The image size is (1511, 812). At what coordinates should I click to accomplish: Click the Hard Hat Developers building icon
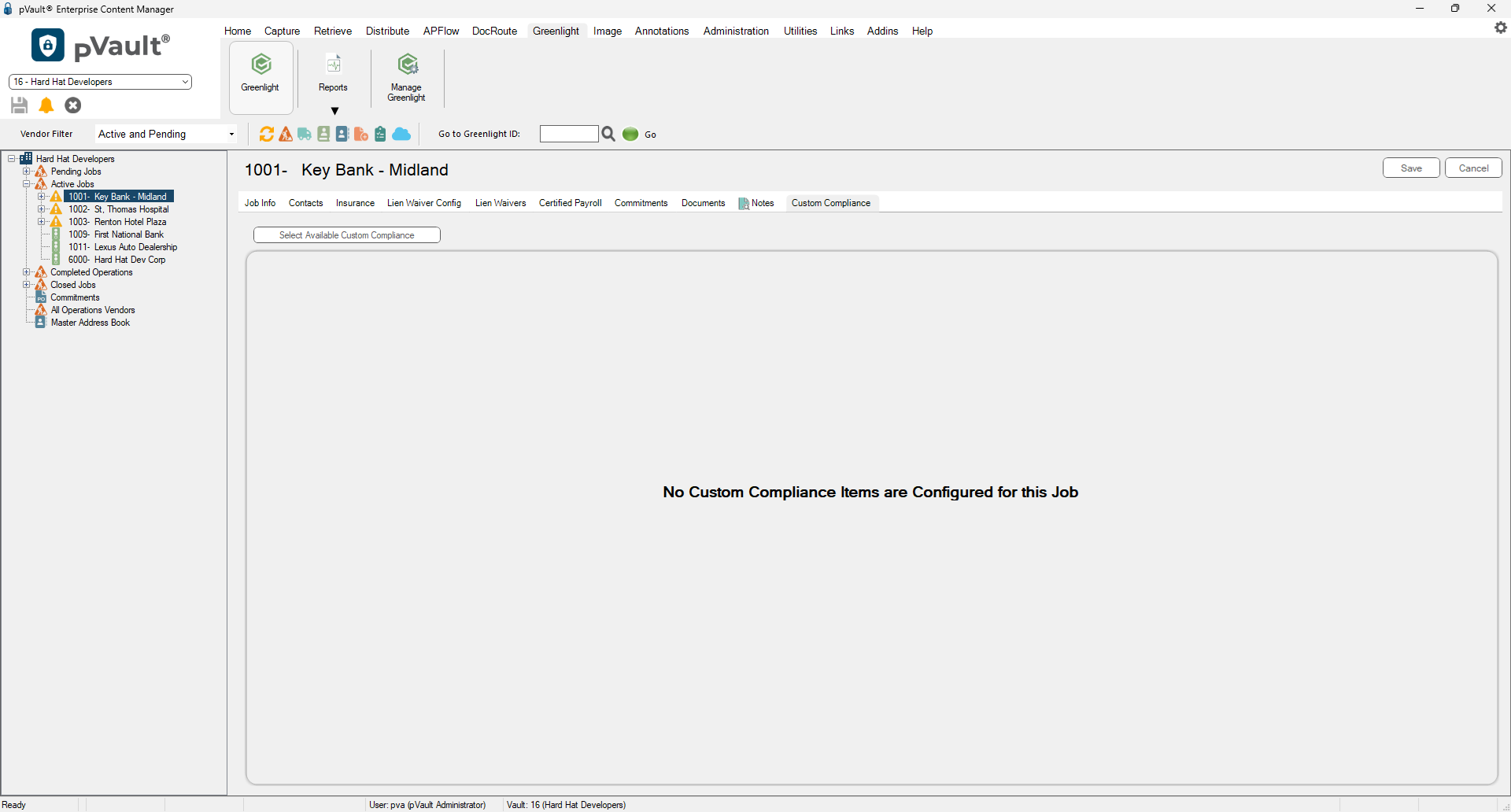coord(26,158)
